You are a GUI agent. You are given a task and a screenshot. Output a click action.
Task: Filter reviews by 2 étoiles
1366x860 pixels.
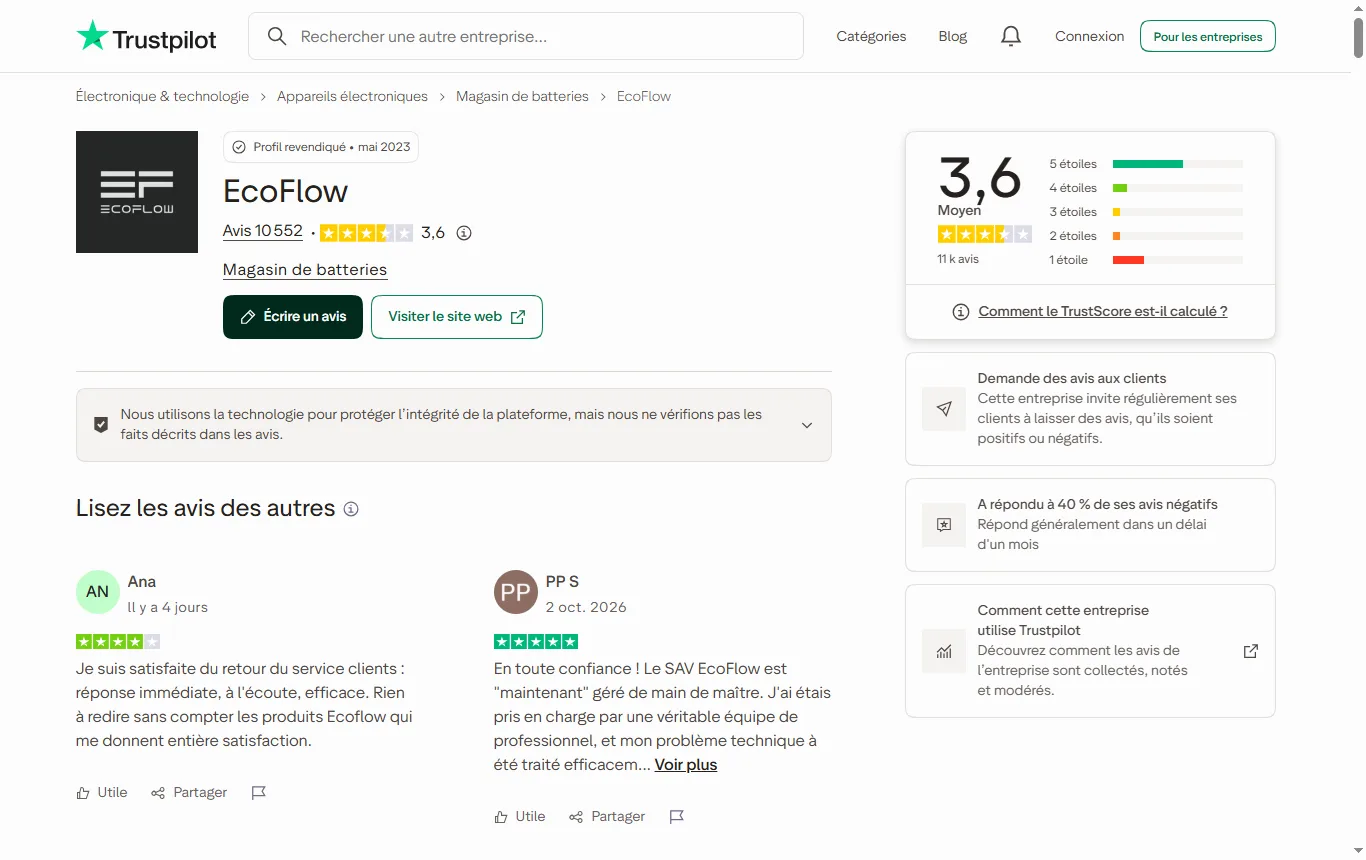(1146, 236)
